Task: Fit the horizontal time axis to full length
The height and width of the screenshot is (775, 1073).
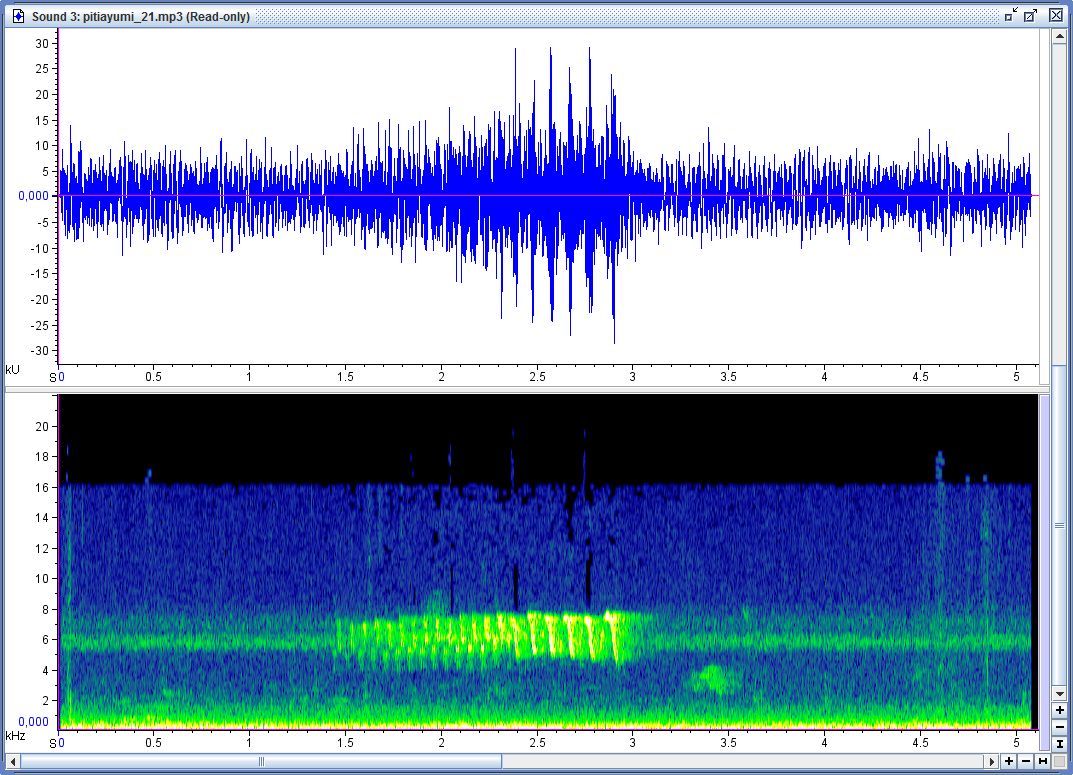Action: [1043, 762]
